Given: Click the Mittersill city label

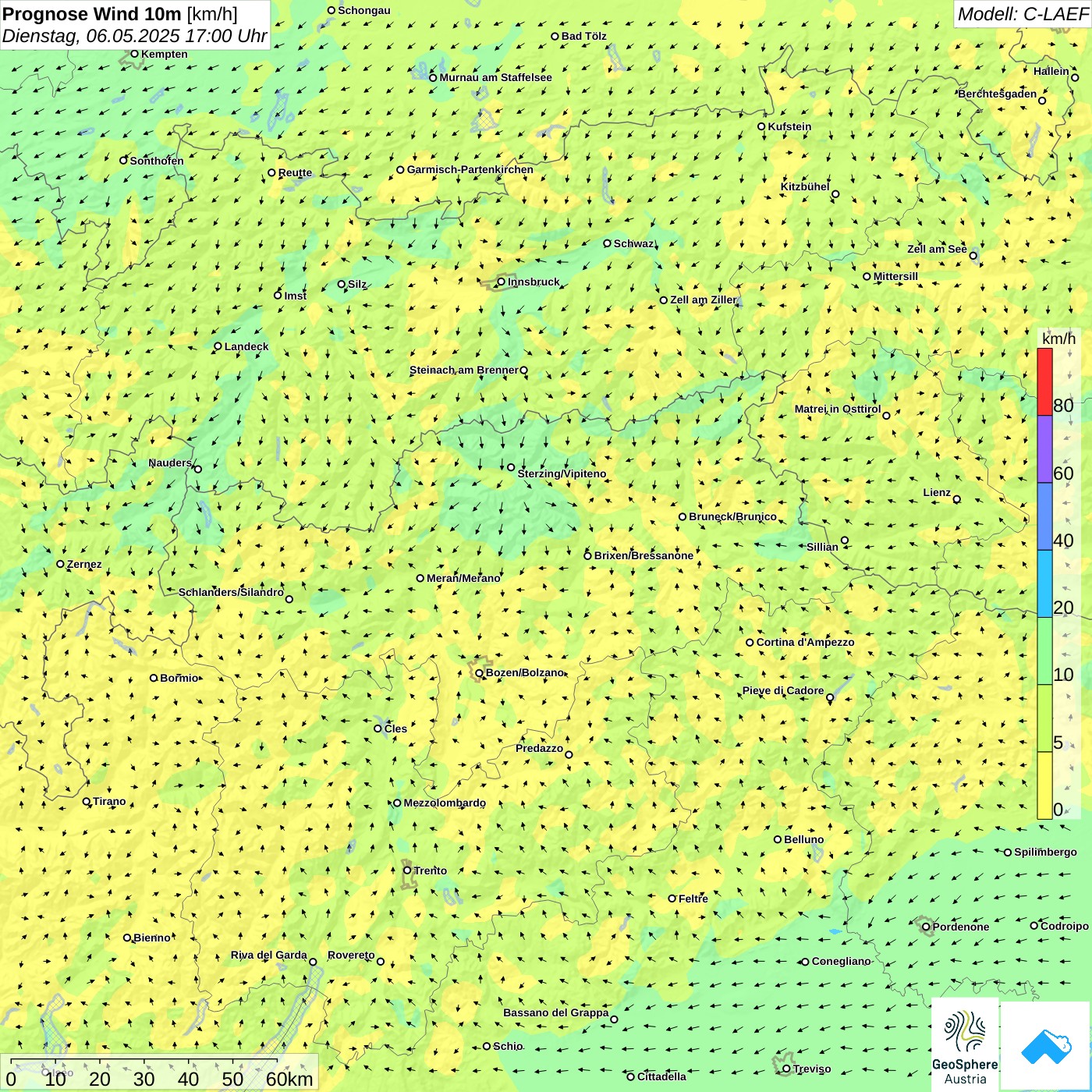Looking at the screenshot, I should pos(895,276).
